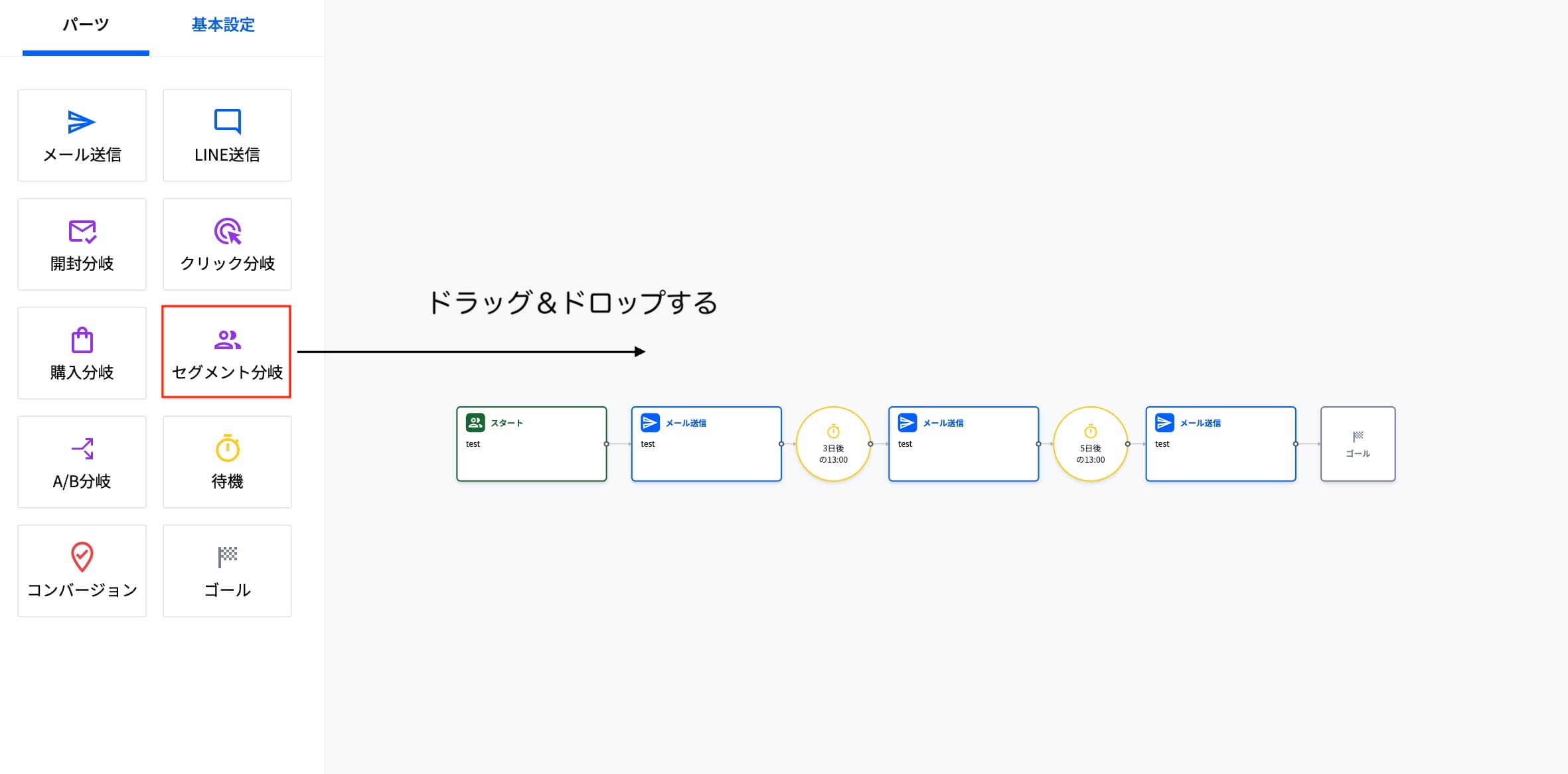Click the コンバージョン pin part
The height and width of the screenshot is (774, 1568).
pyautogui.click(x=82, y=571)
